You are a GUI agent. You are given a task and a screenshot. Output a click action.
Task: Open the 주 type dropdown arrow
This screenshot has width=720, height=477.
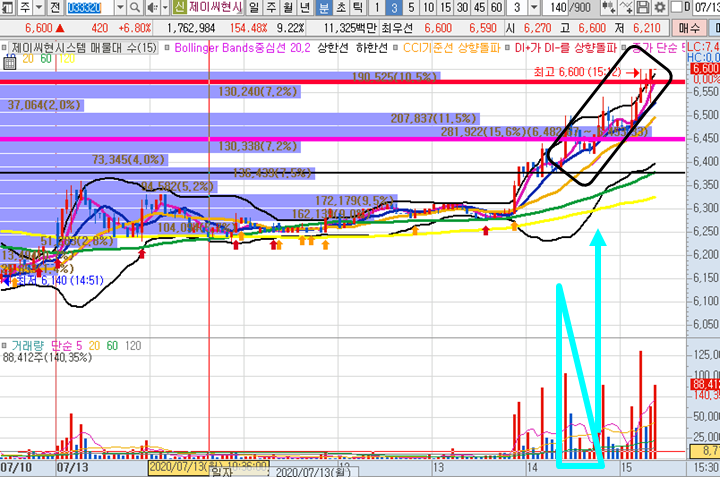pyautogui.click(x=39, y=7)
